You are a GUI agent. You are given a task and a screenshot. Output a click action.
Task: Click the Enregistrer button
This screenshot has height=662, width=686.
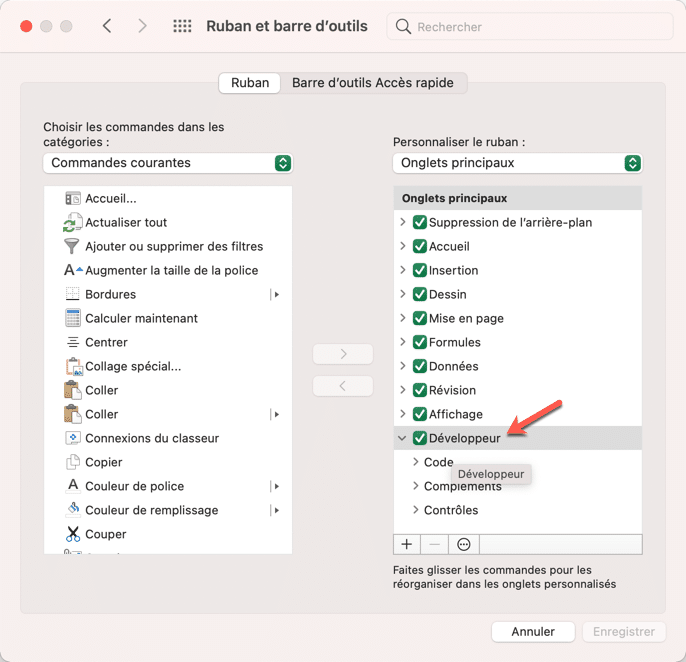coord(624,631)
